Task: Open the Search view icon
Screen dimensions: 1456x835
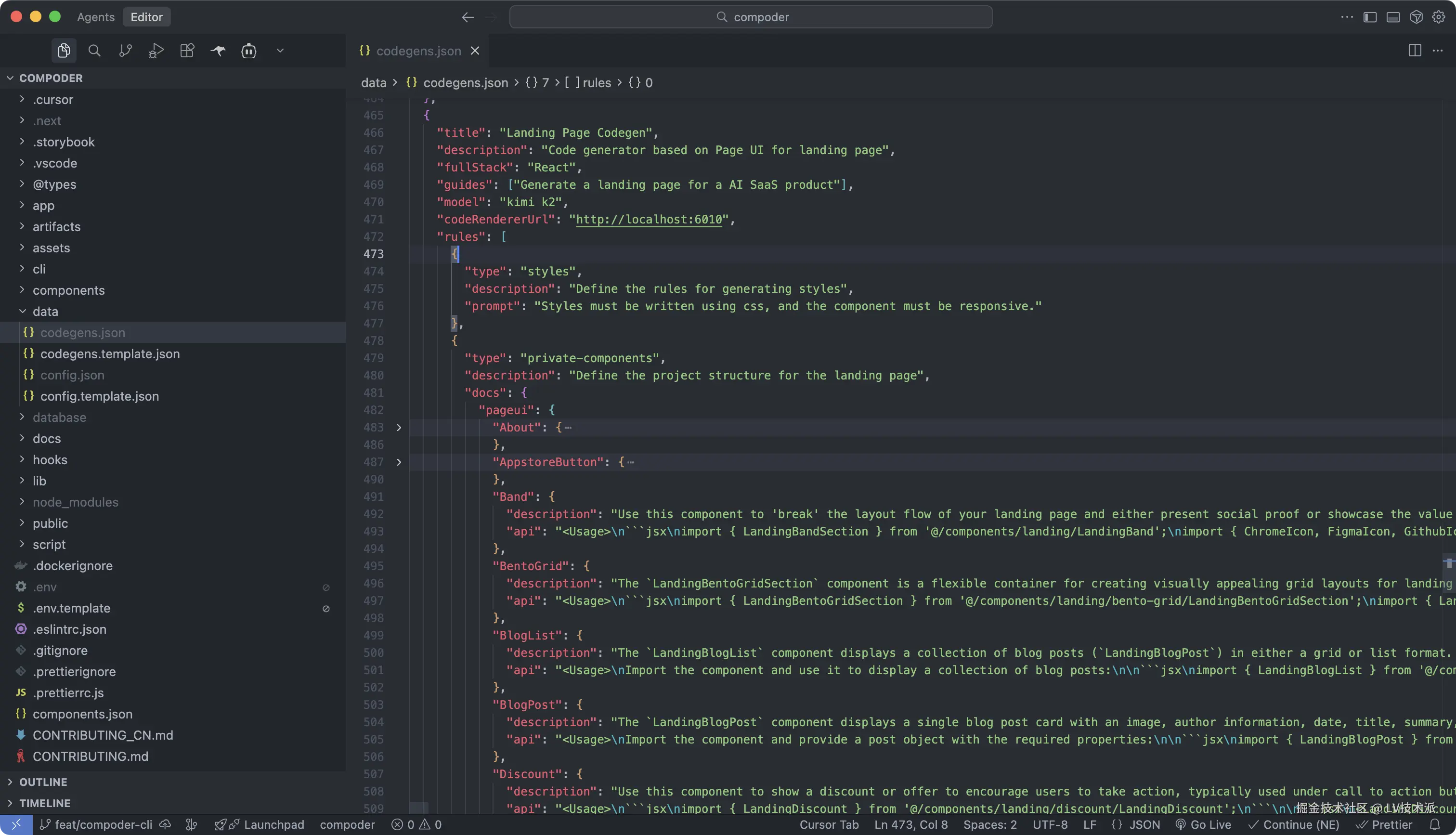Action: coord(94,51)
